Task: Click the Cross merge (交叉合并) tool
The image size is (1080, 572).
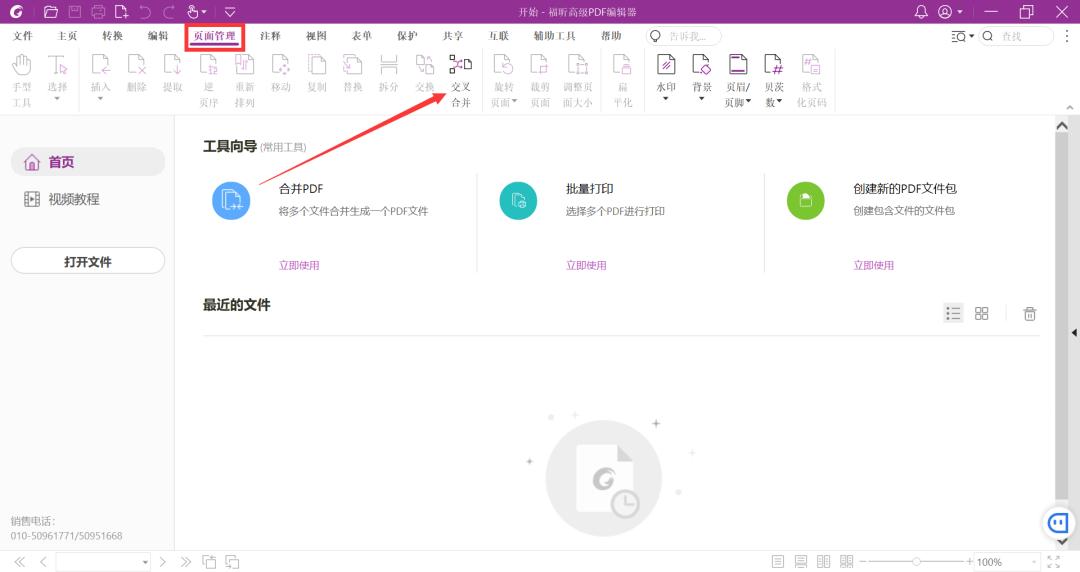Action: (461, 81)
